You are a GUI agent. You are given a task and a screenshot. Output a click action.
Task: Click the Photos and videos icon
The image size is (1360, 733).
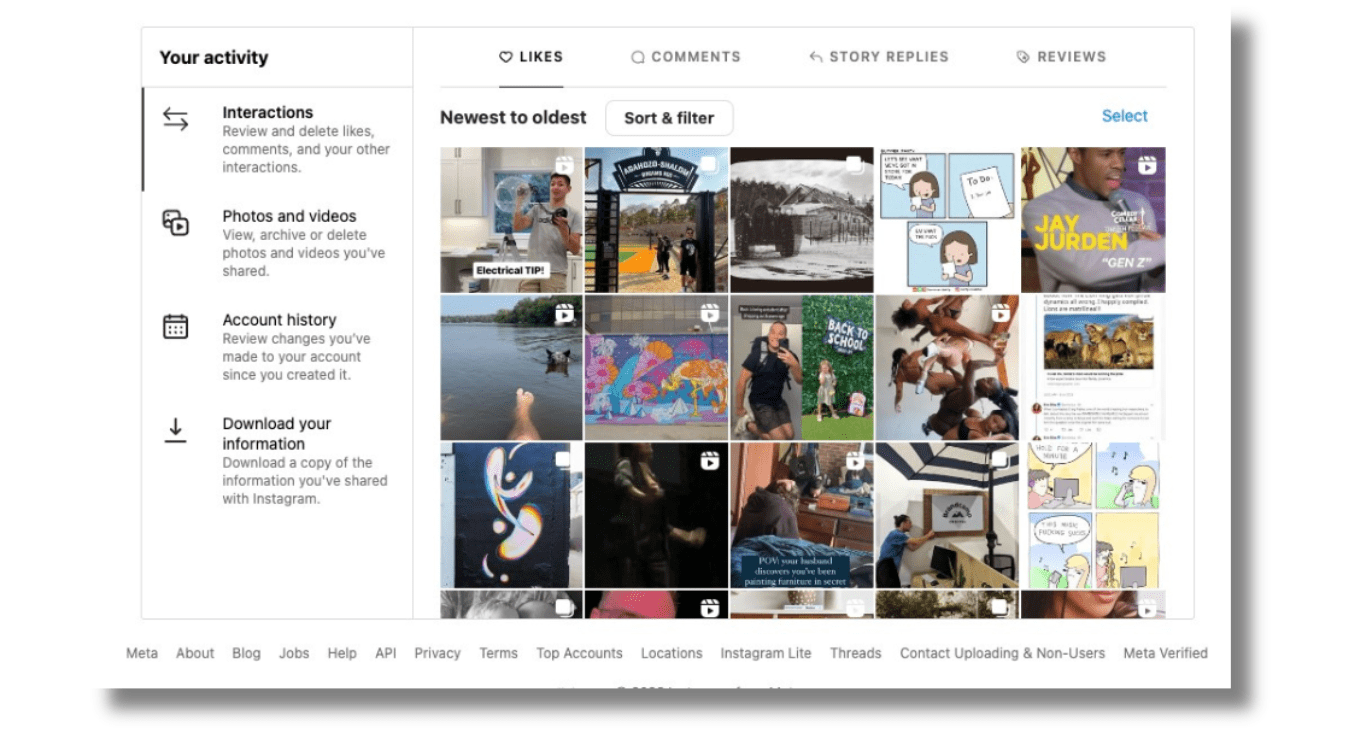coord(176,223)
